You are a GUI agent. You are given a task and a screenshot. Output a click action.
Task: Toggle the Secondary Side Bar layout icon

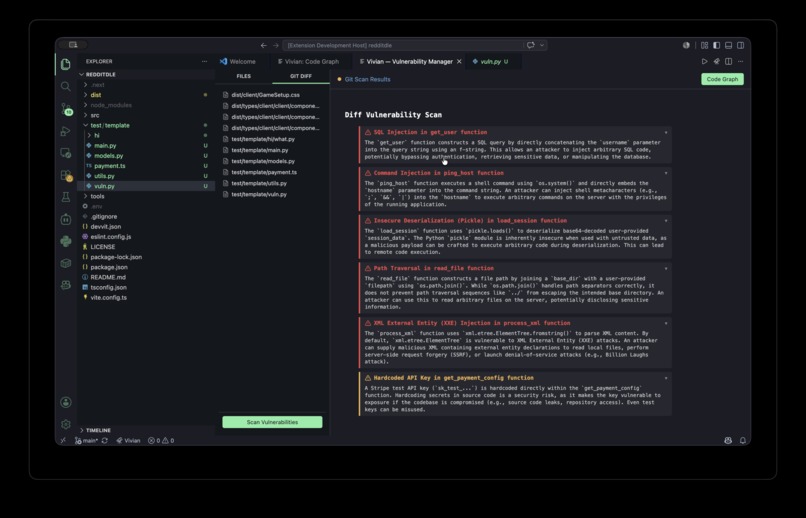point(741,45)
